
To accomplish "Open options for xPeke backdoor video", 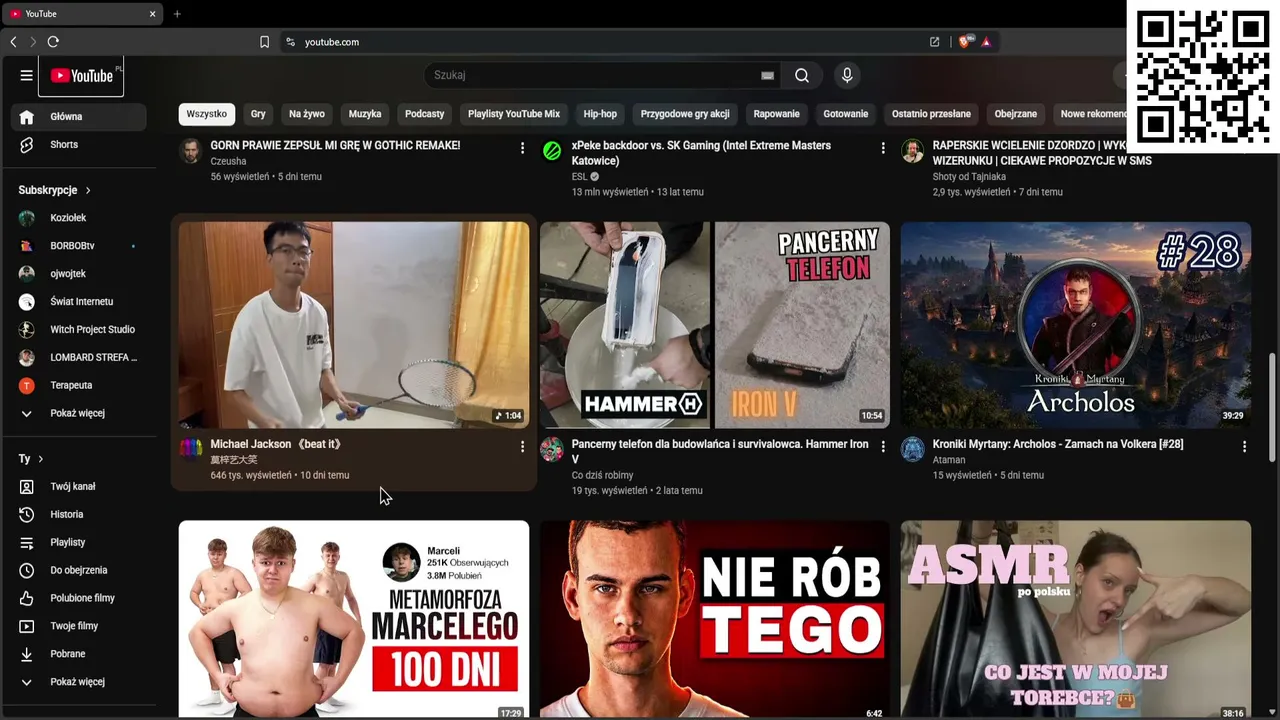I will (x=883, y=148).
